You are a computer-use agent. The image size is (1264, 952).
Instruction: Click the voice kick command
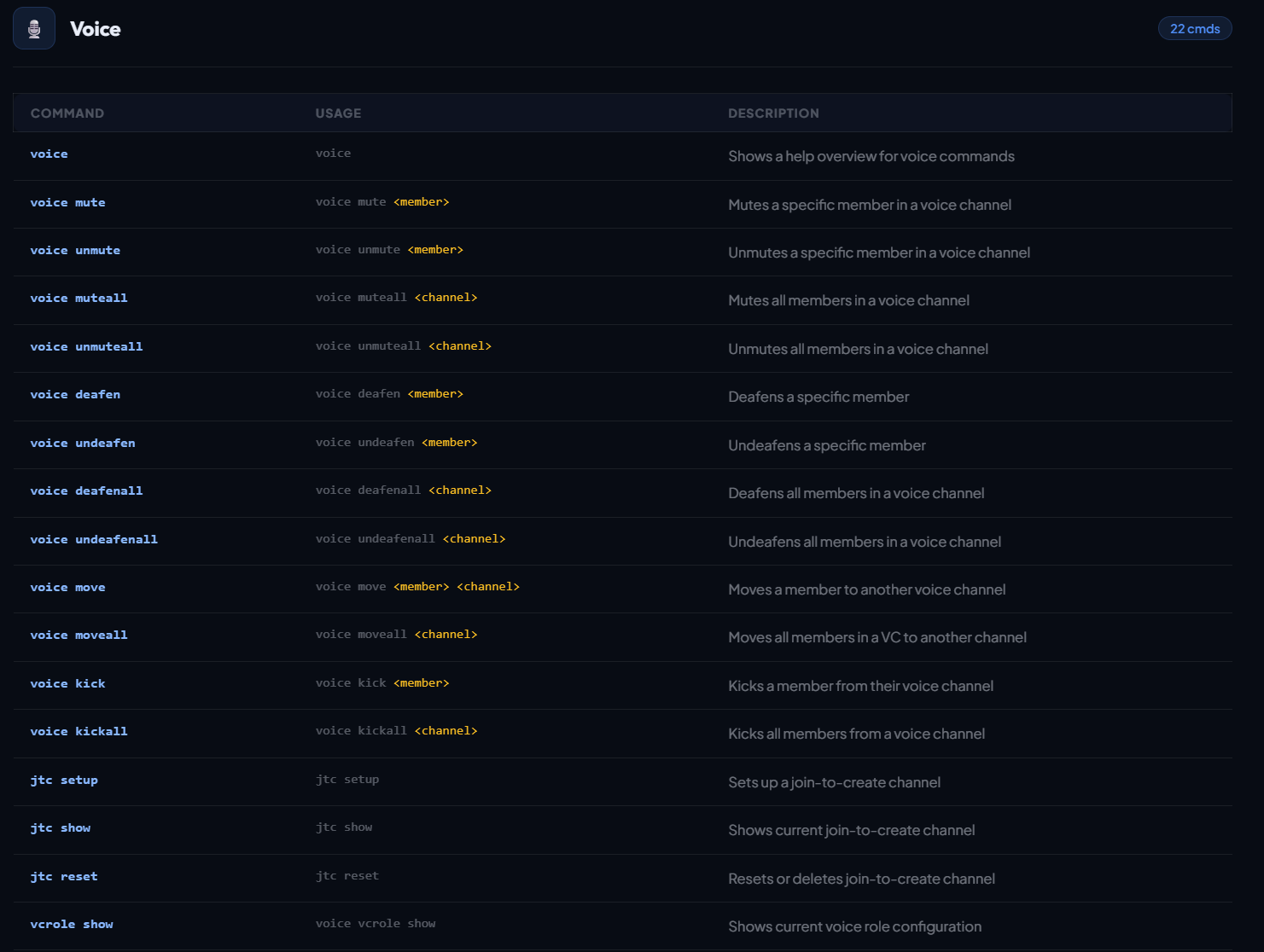click(x=68, y=684)
